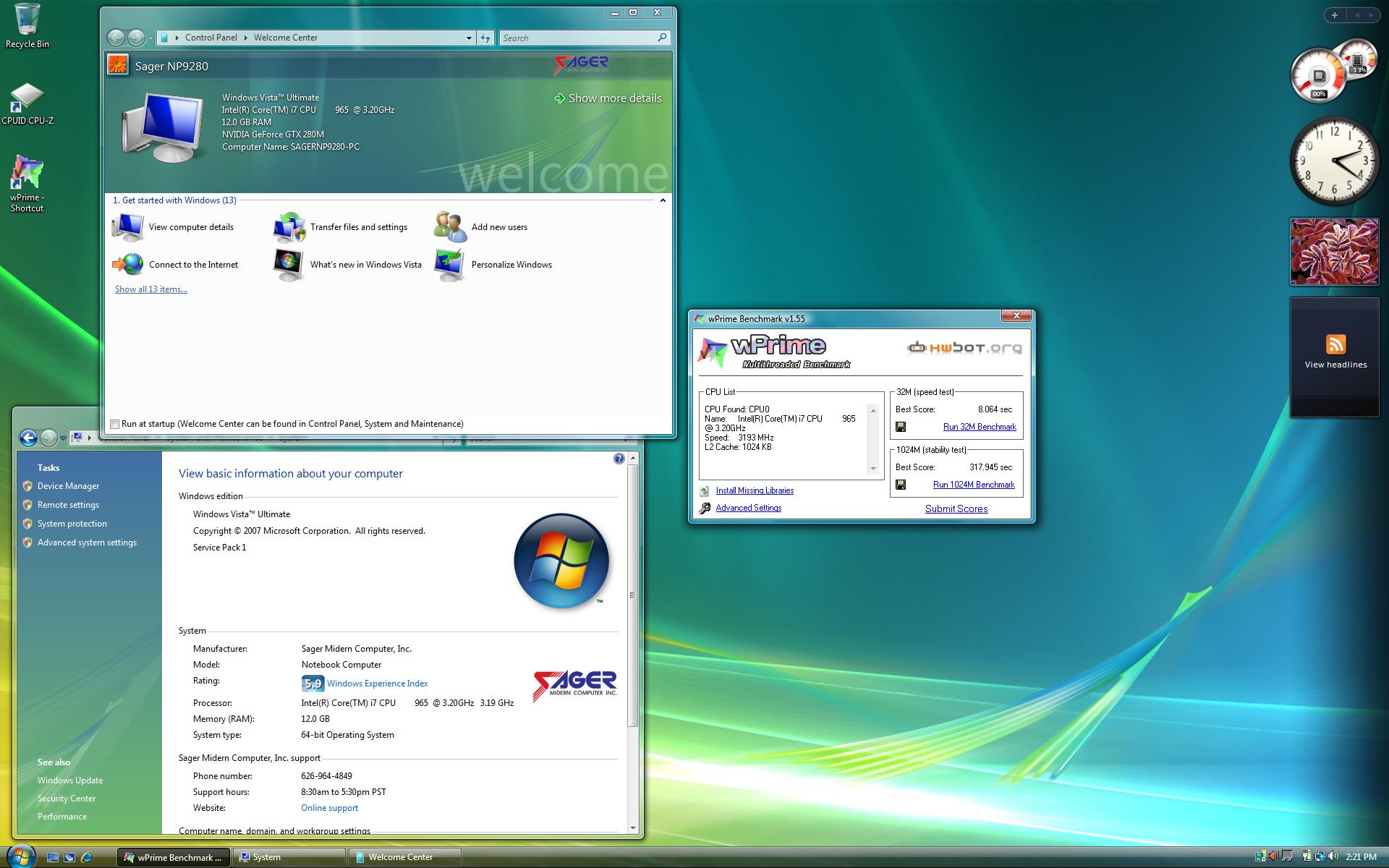Open the Windows Experience Index link
1389x868 pixels.
click(377, 684)
